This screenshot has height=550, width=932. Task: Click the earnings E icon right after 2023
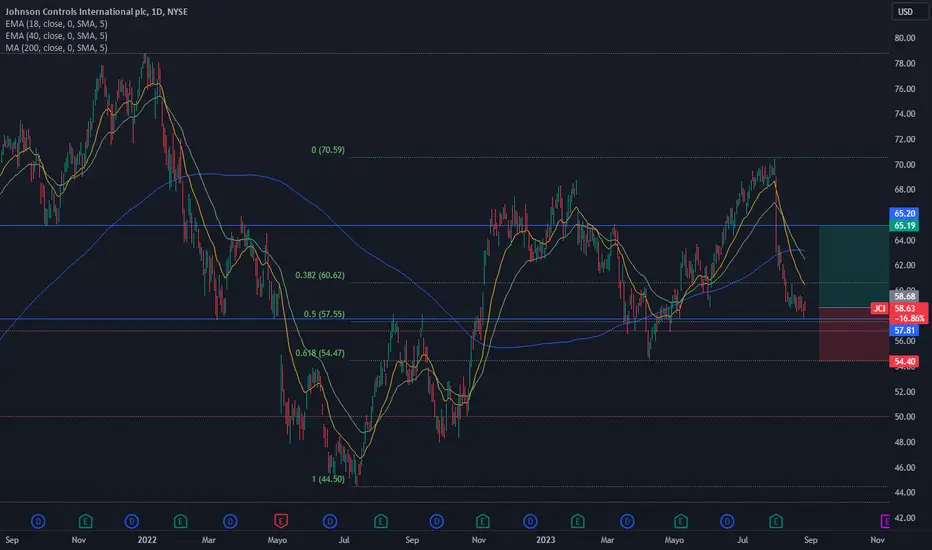577,521
